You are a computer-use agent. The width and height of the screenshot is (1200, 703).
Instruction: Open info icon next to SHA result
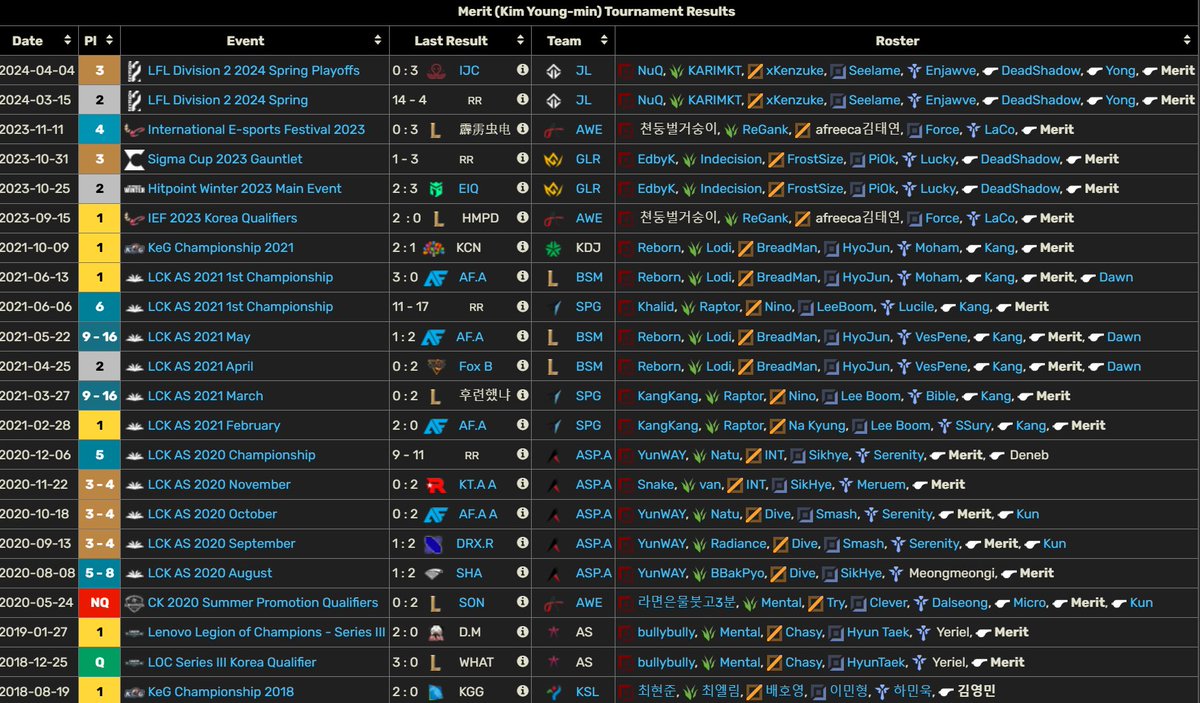[522, 574]
